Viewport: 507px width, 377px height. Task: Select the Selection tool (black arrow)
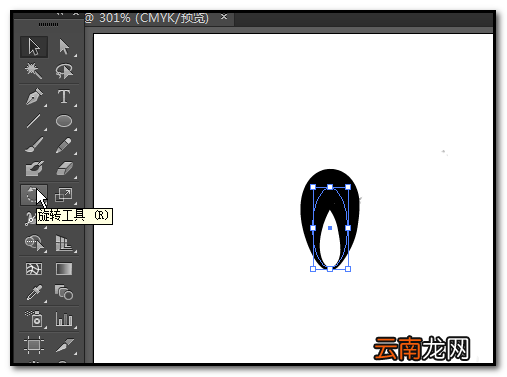34,47
